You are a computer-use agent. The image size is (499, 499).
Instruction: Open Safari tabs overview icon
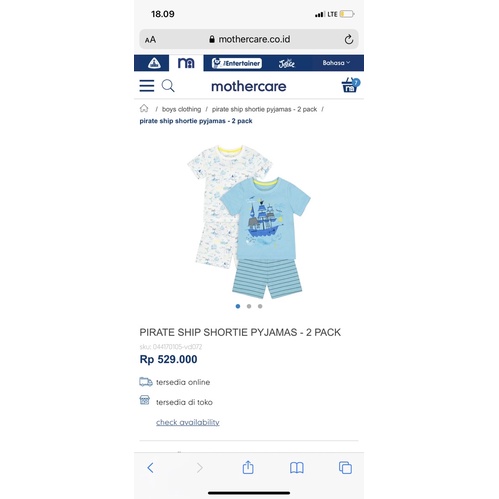click(x=345, y=468)
